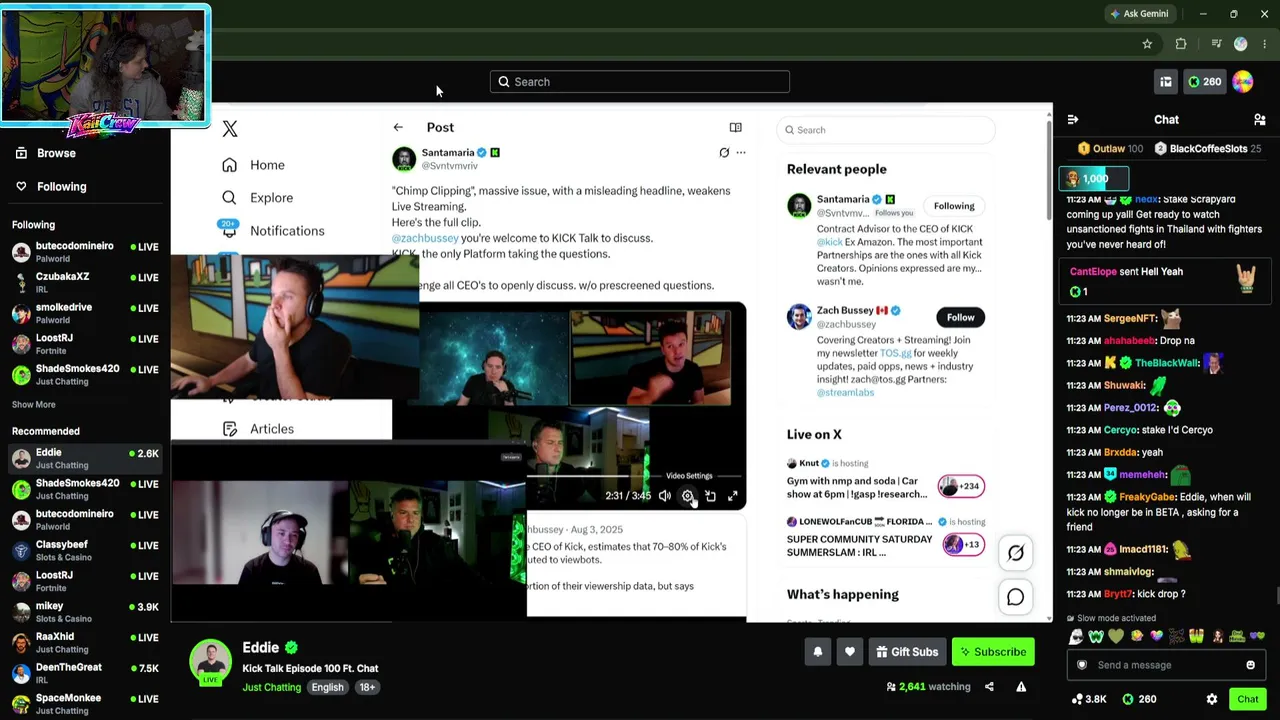Mute the embedded X video
This screenshot has height=720, width=1280.
(x=664, y=496)
